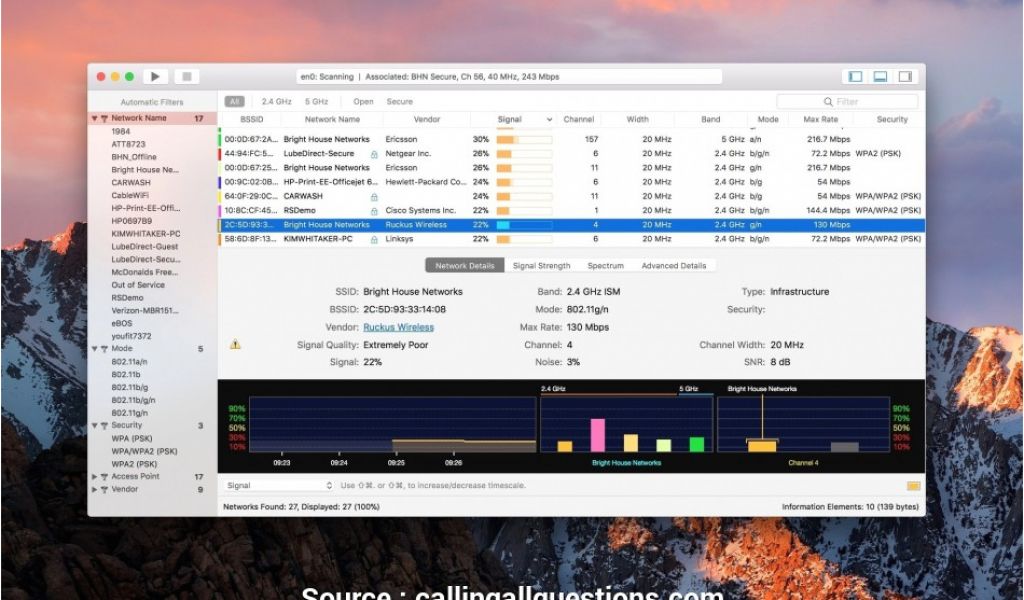
Task: Click the start scanning play button
Action: pyautogui.click(x=155, y=76)
